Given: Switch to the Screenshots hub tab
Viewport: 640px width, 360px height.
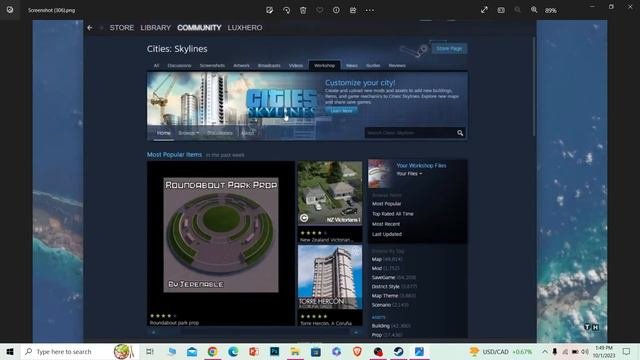Looking at the screenshot, I should 212,65.
